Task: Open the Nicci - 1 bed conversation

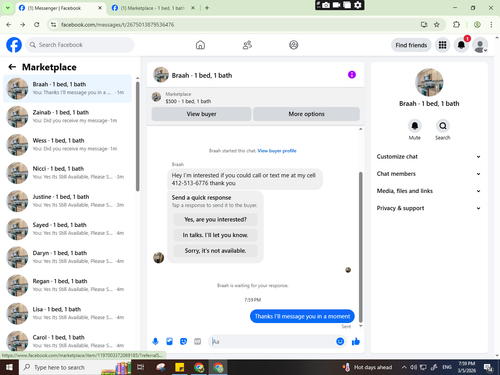Action: click(67, 173)
